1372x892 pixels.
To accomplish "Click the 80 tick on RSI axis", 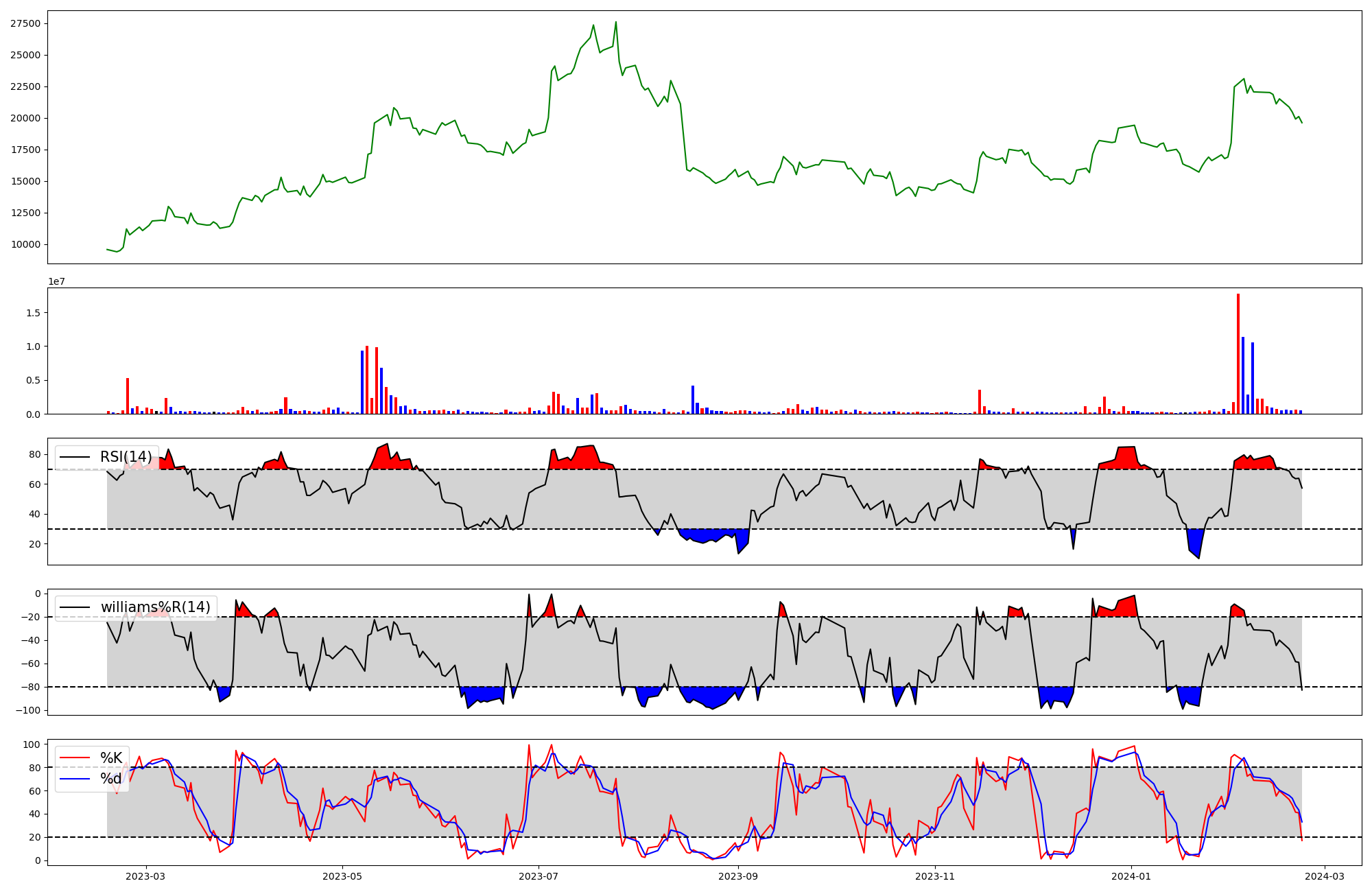I will pyautogui.click(x=36, y=455).
